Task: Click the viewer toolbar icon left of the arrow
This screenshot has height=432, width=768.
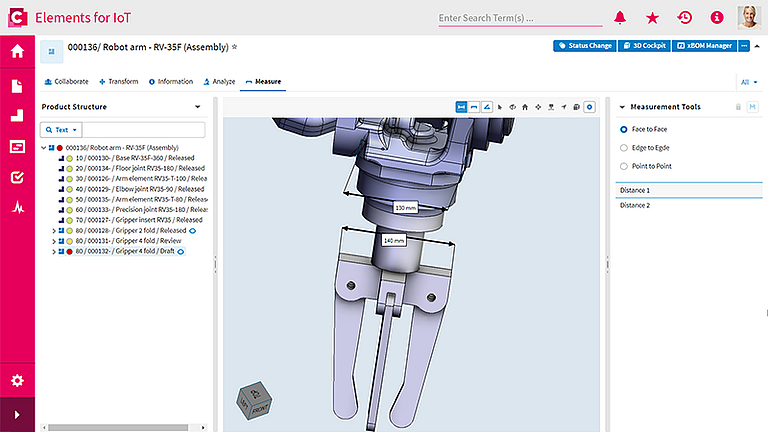Action: (x=551, y=107)
